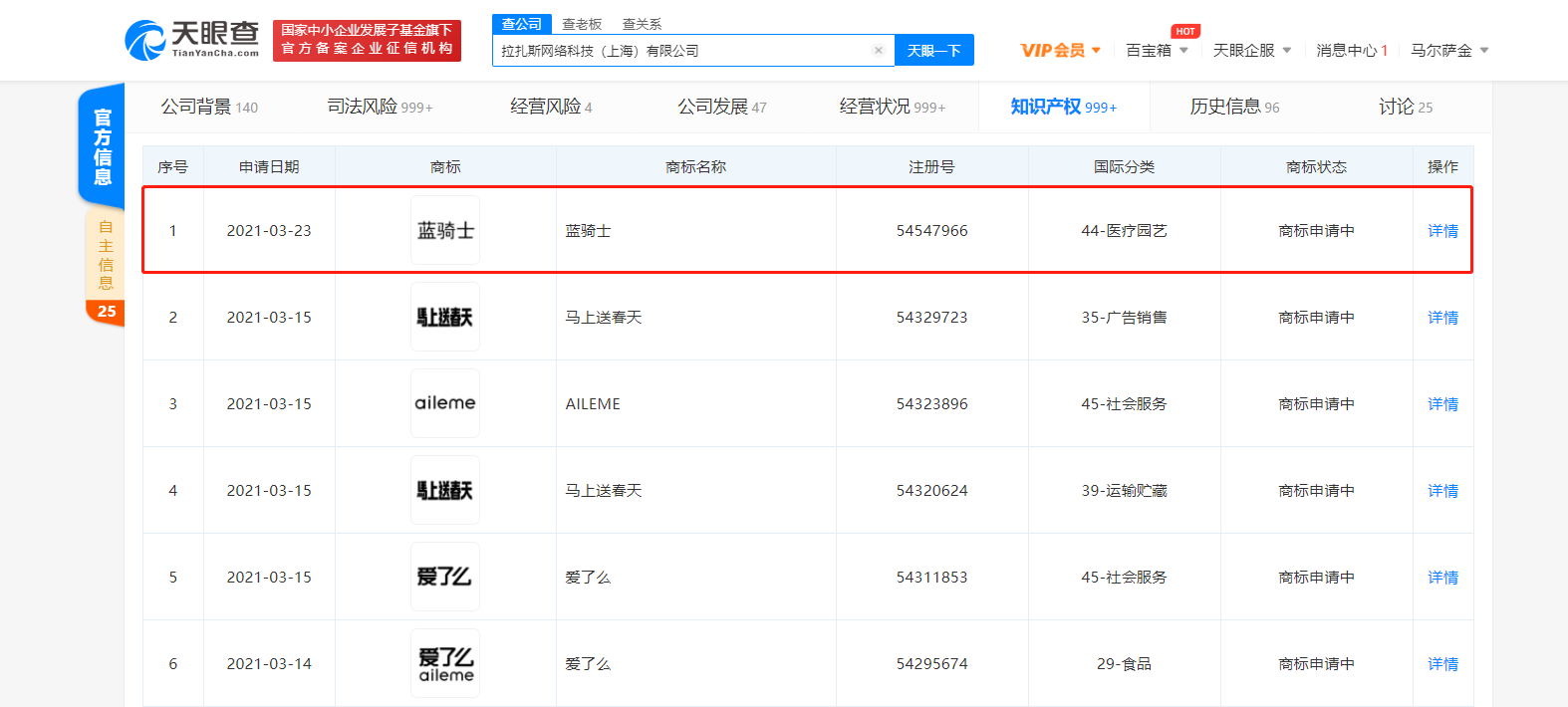Click the 天眼一下 search button
Viewport: 1568px width, 707px height.
point(934,51)
